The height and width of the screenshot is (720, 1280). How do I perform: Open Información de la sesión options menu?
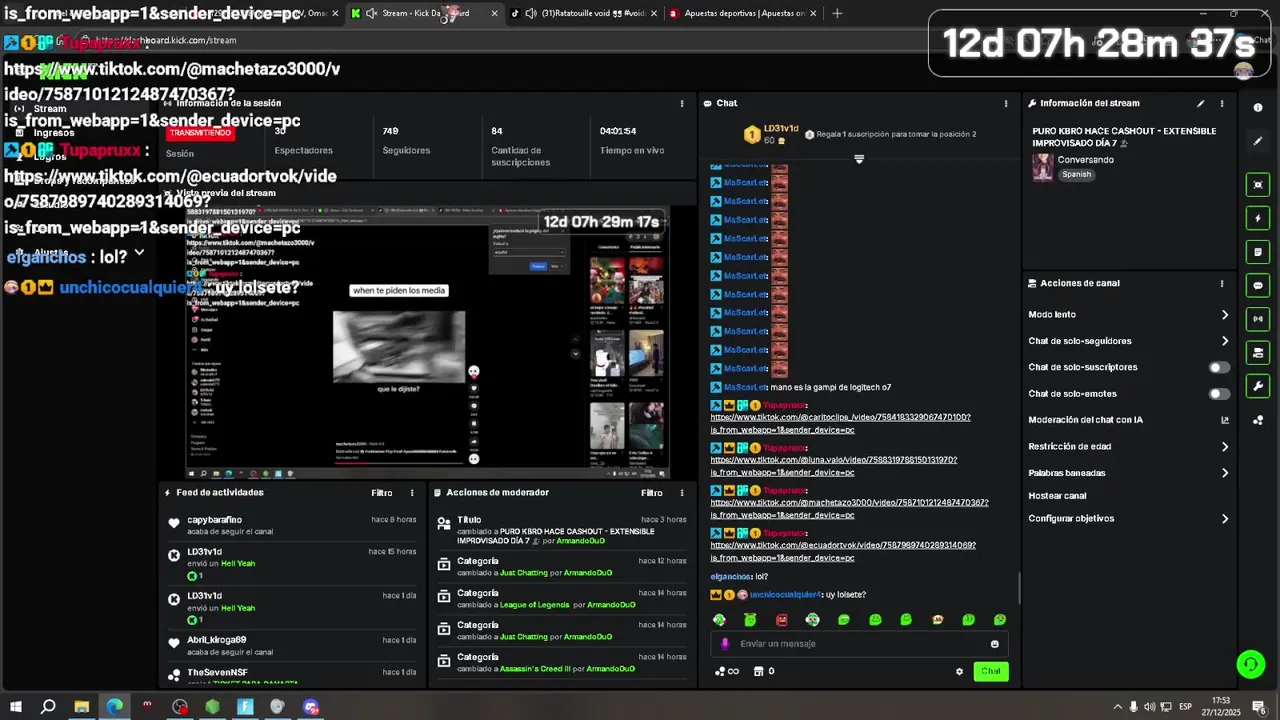click(x=682, y=103)
